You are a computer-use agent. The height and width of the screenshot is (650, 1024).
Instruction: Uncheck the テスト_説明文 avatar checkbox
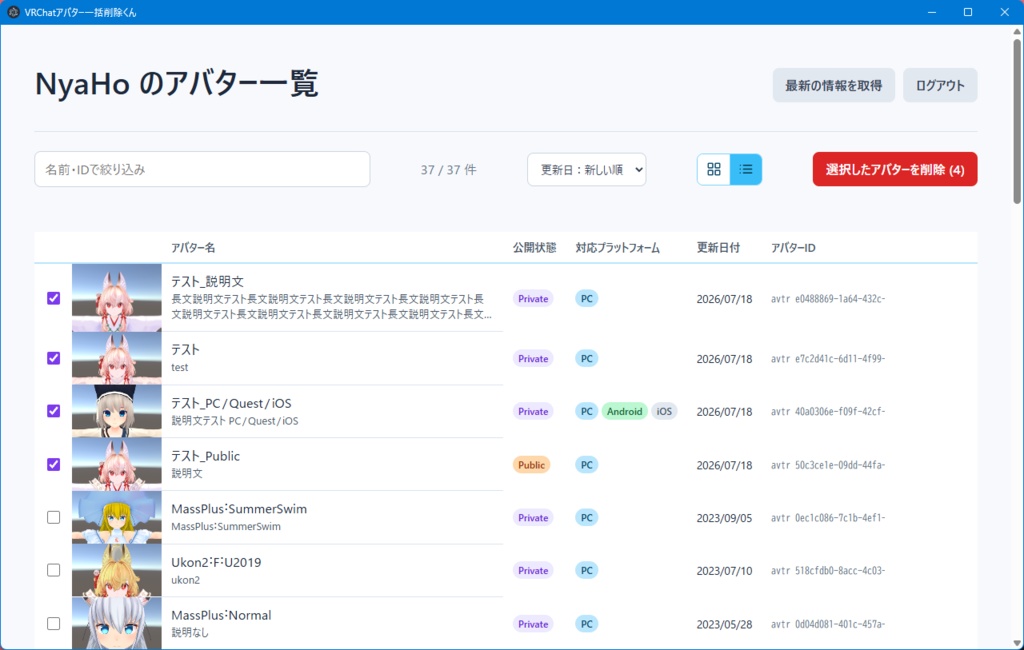(54, 298)
